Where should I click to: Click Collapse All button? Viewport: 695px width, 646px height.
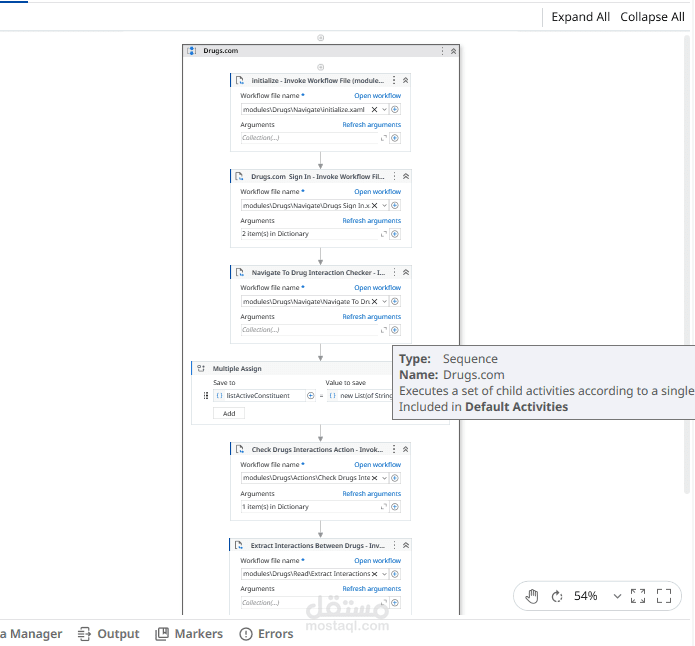652,17
